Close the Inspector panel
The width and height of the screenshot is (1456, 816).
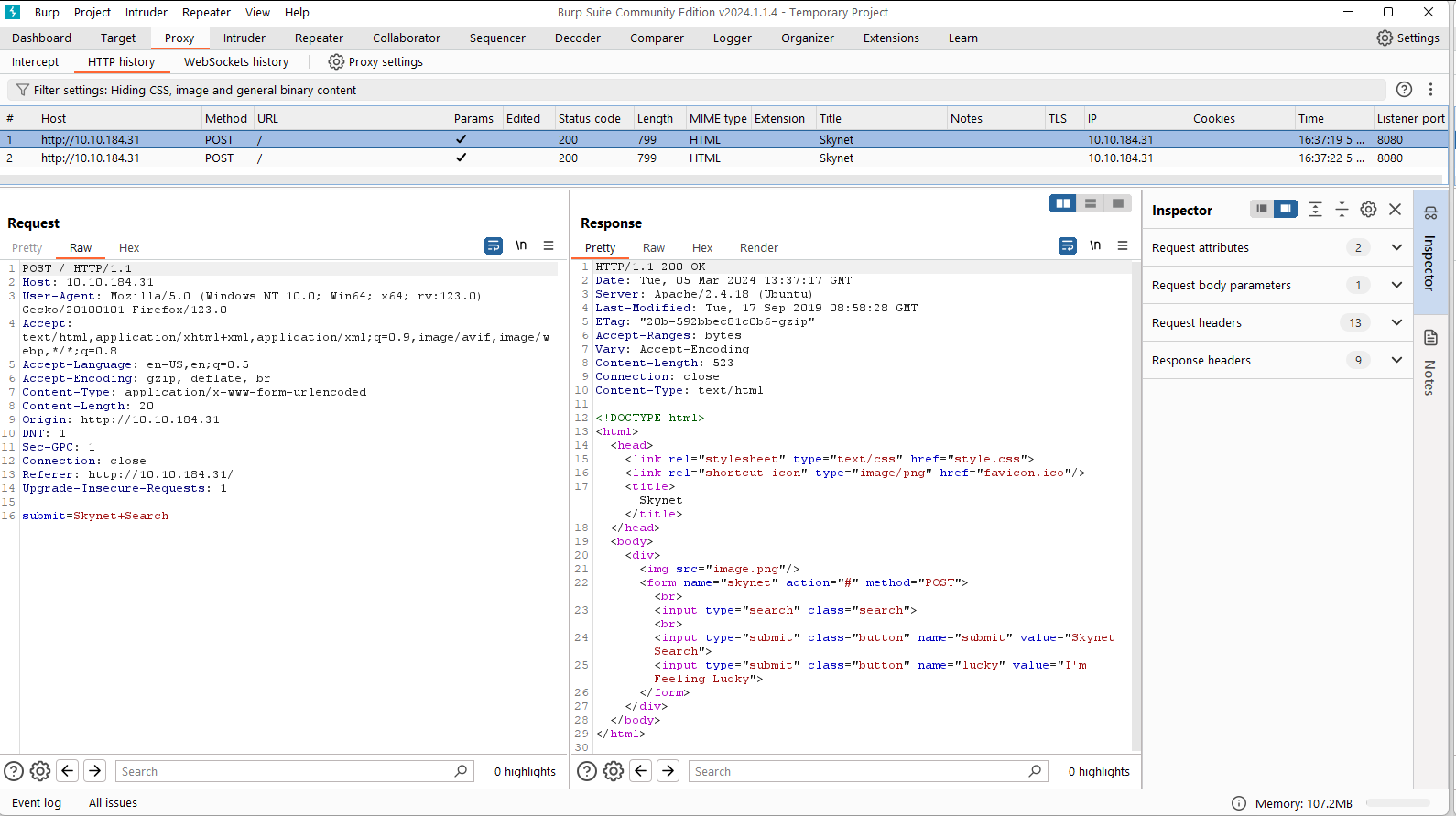1395,209
